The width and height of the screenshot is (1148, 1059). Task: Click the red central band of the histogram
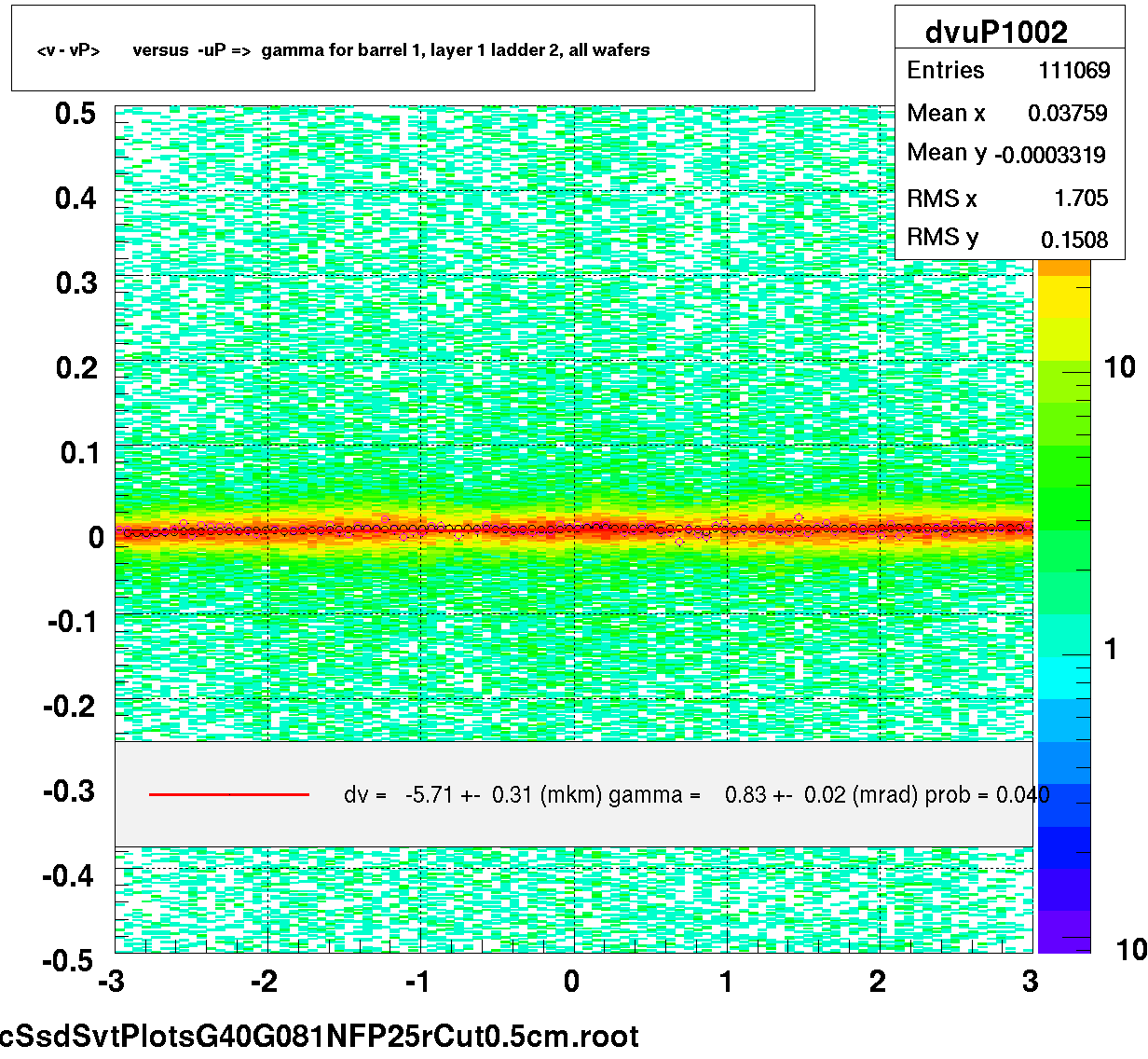pos(574,529)
